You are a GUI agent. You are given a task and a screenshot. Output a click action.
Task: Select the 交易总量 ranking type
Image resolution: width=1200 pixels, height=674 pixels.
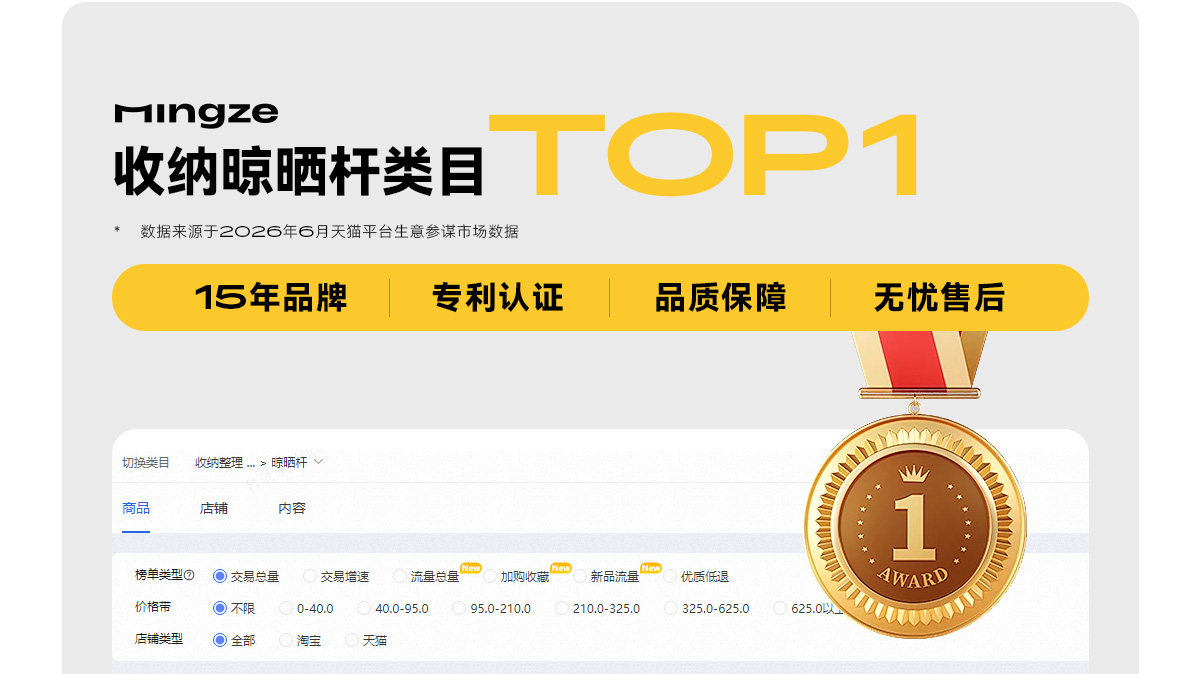coord(246,577)
